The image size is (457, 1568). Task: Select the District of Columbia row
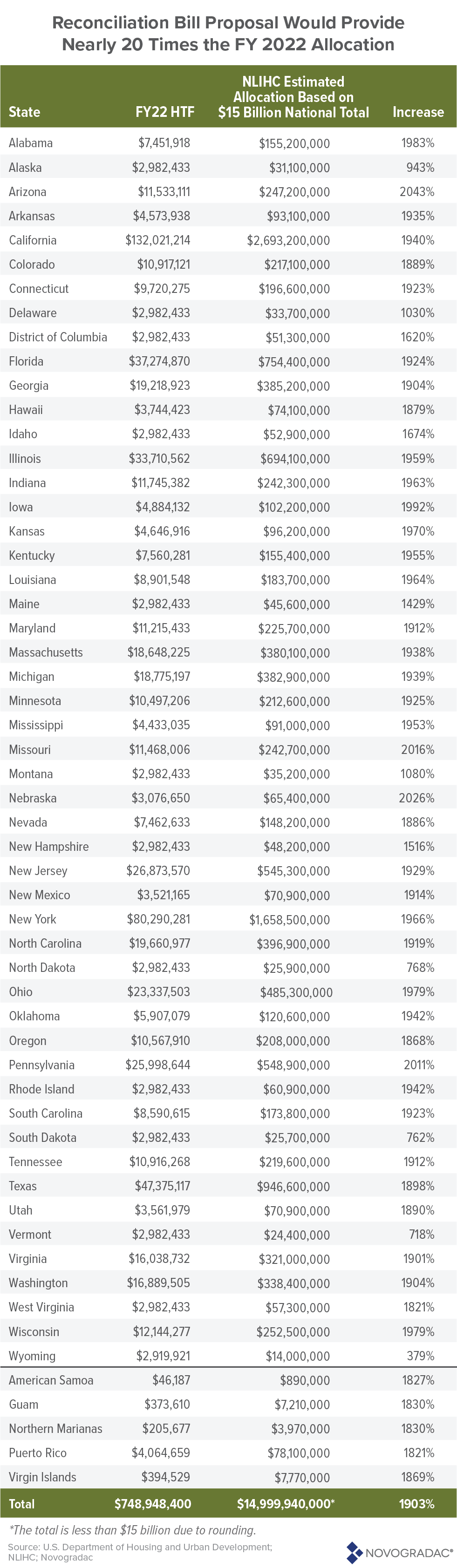(x=58, y=337)
